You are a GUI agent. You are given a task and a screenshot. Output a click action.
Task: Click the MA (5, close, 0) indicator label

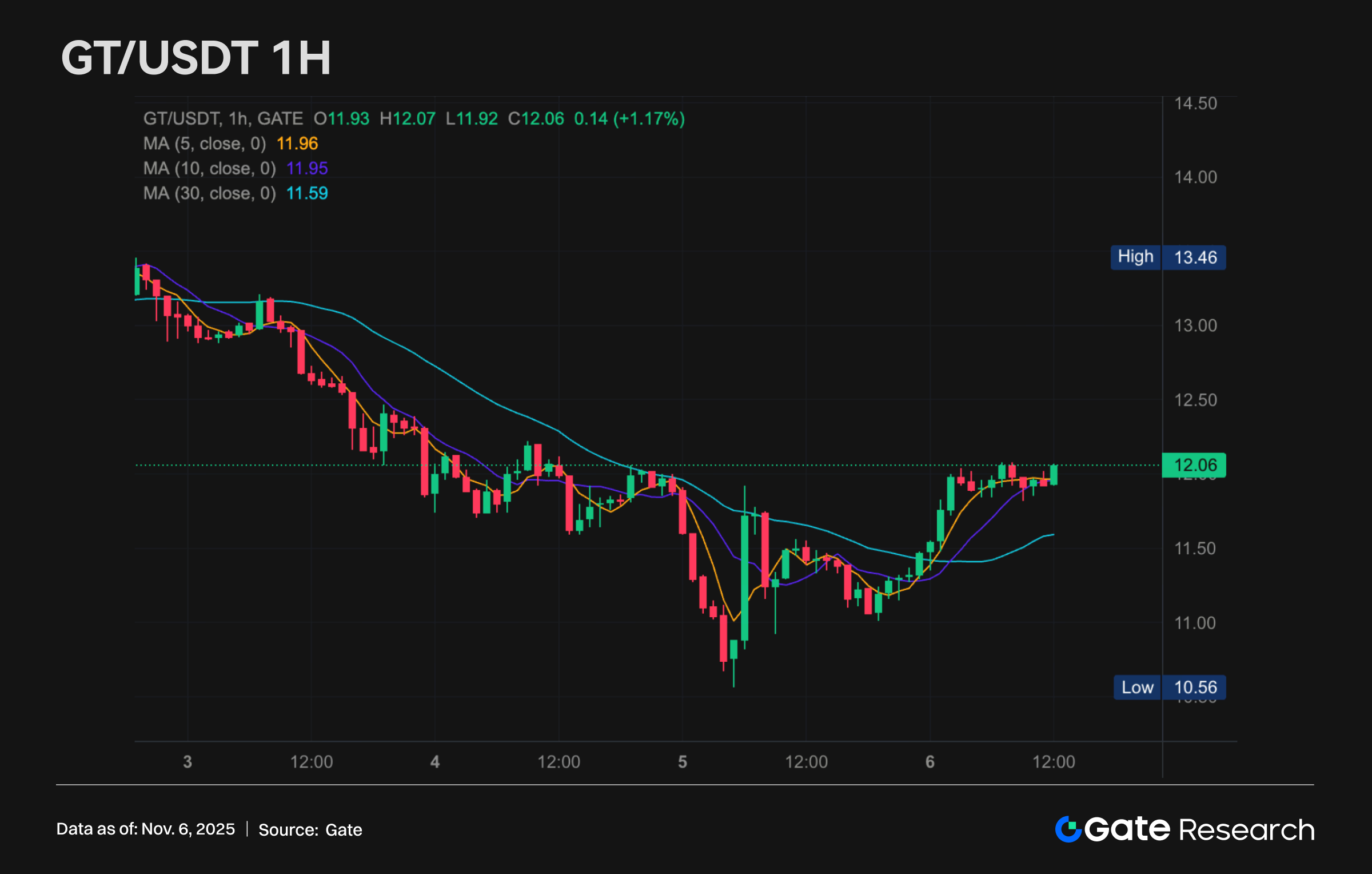[x=204, y=144]
